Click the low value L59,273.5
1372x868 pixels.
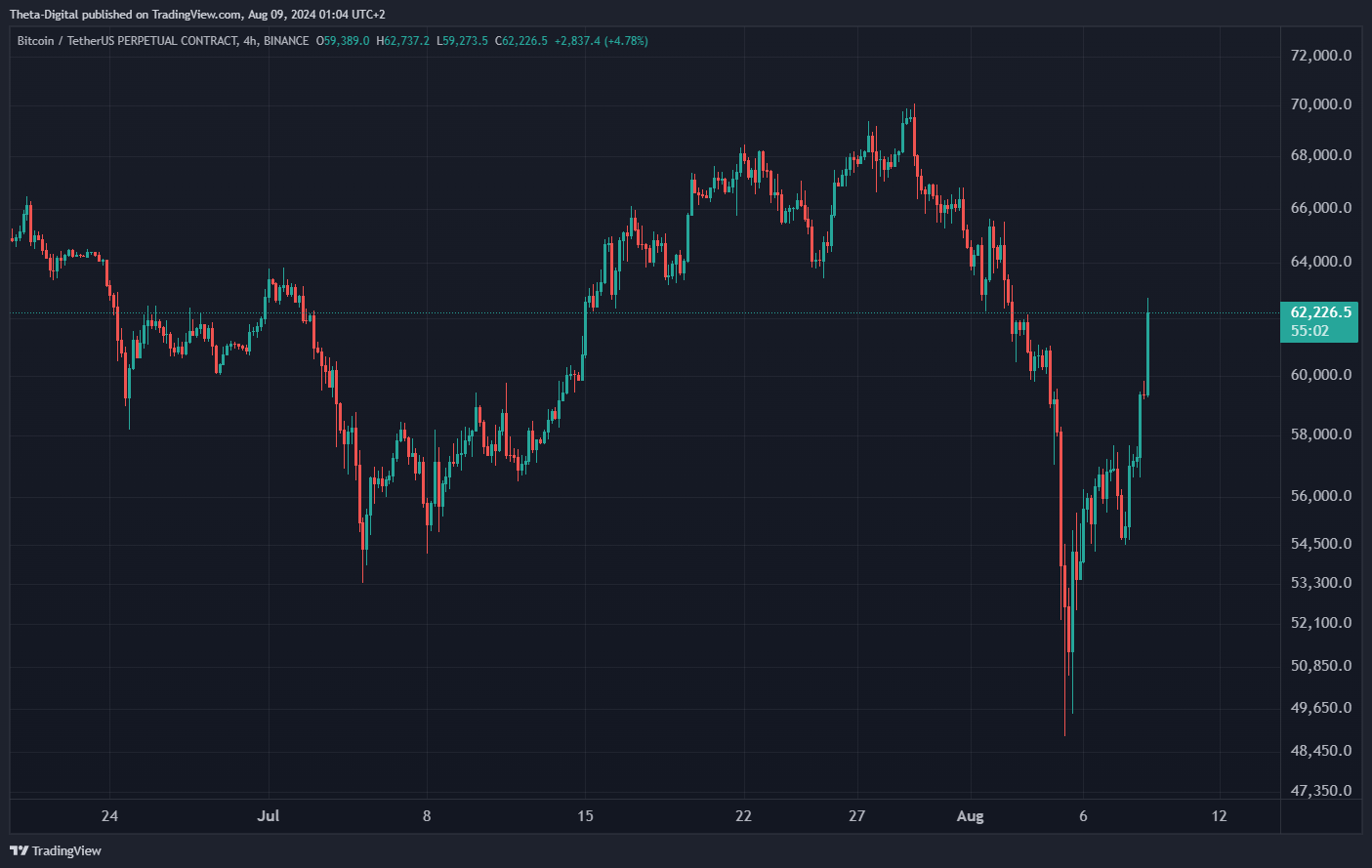tap(462, 41)
